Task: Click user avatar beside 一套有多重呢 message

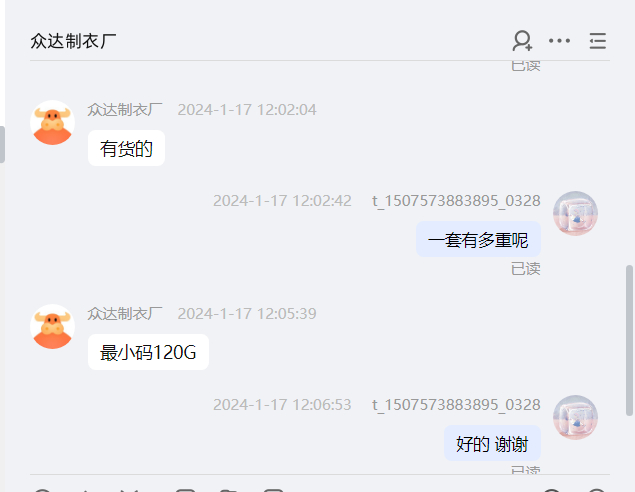Action: (x=575, y=213)
